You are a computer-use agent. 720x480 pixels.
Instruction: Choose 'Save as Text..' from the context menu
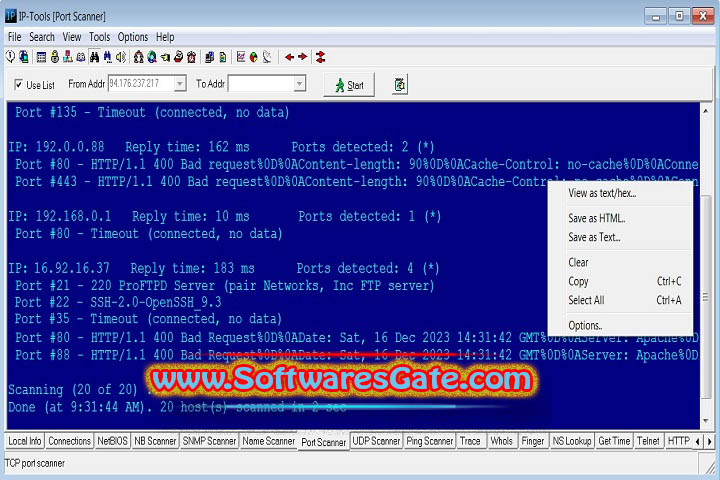click(620, 237)
